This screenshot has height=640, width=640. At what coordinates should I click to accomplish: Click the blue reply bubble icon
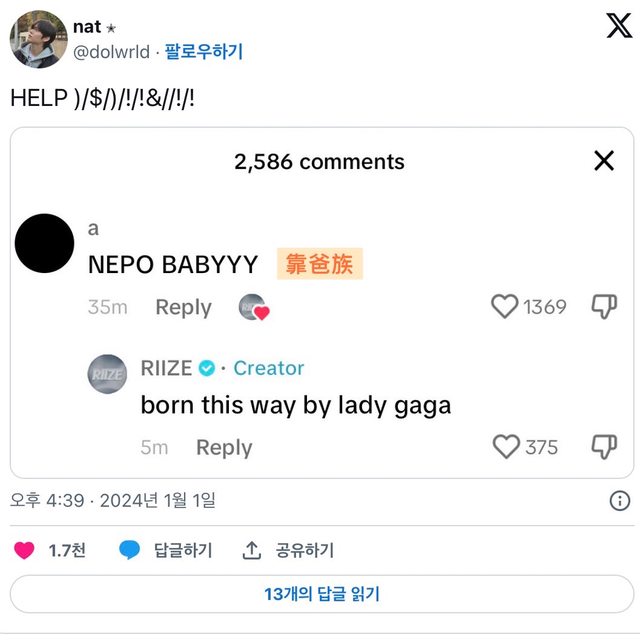tap(129, 550)
